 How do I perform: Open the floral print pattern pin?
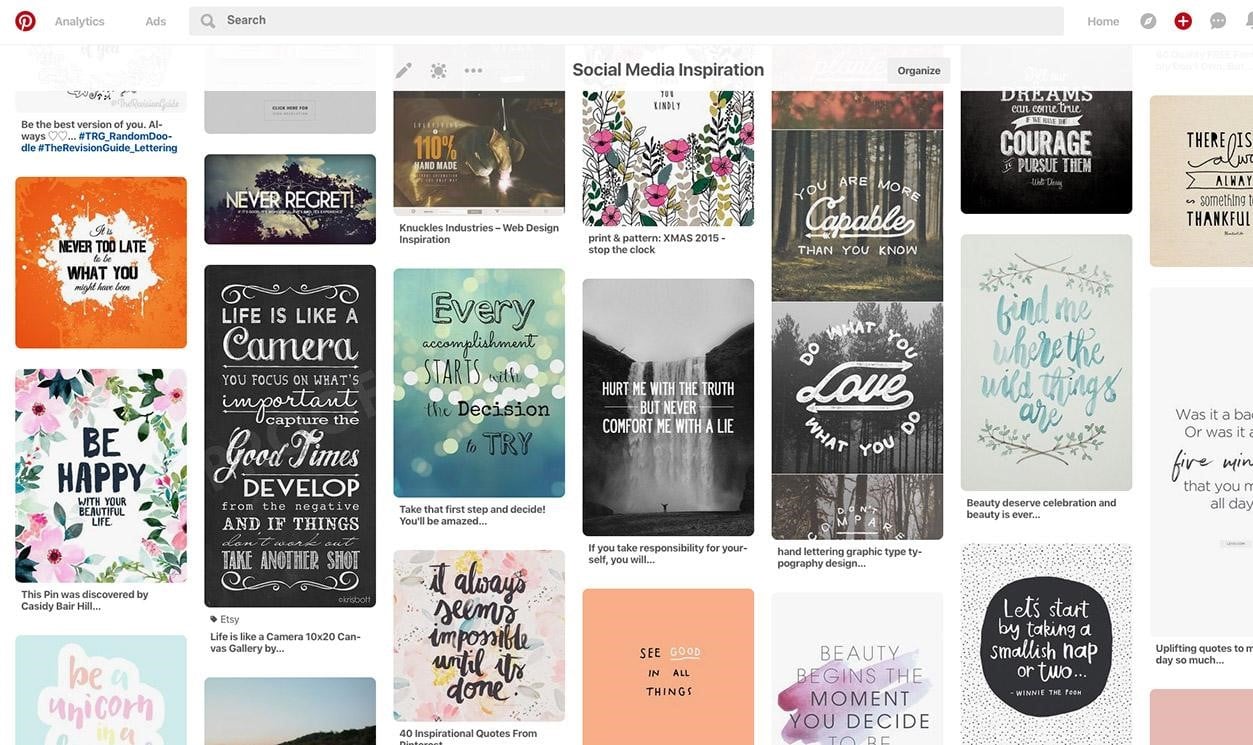tap(668, 159)
